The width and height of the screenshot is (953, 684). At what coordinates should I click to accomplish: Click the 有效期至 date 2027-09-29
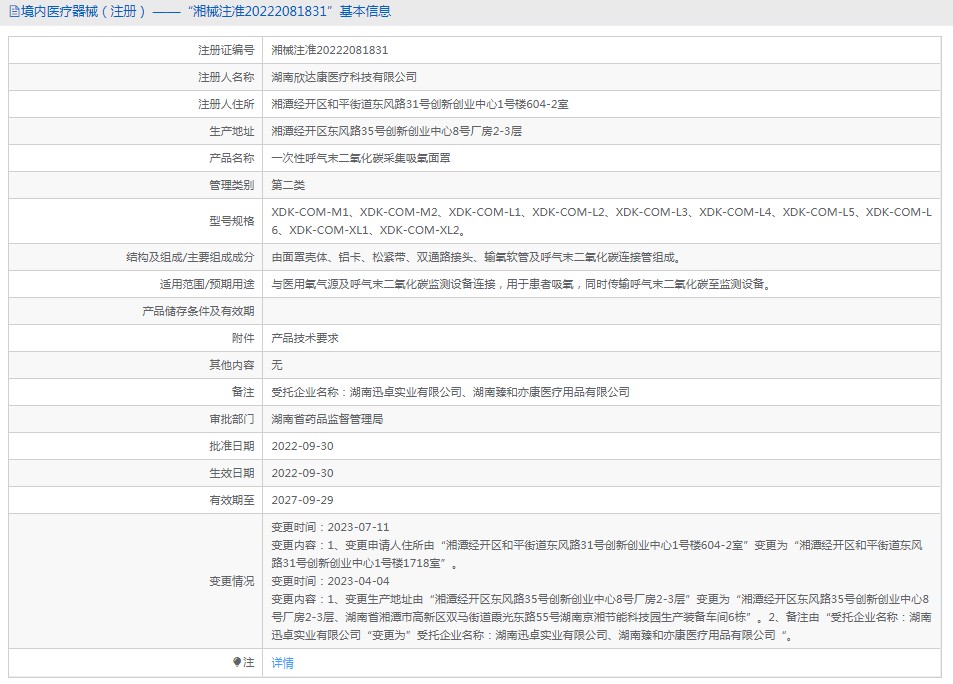302,500
